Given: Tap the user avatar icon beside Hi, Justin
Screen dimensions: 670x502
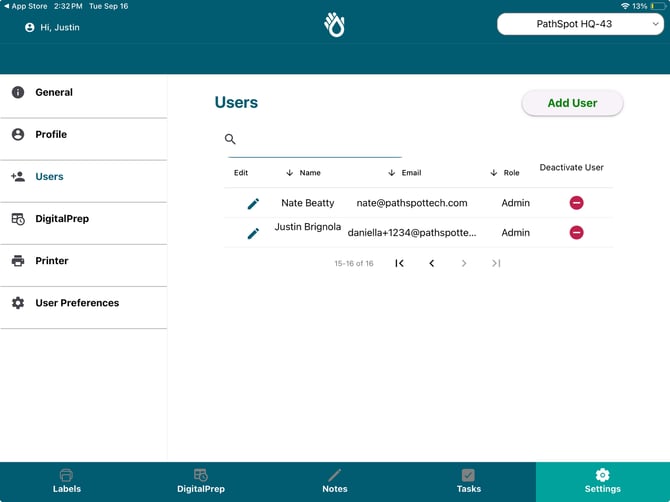Looking at the screenshot, I should (30, 28).
